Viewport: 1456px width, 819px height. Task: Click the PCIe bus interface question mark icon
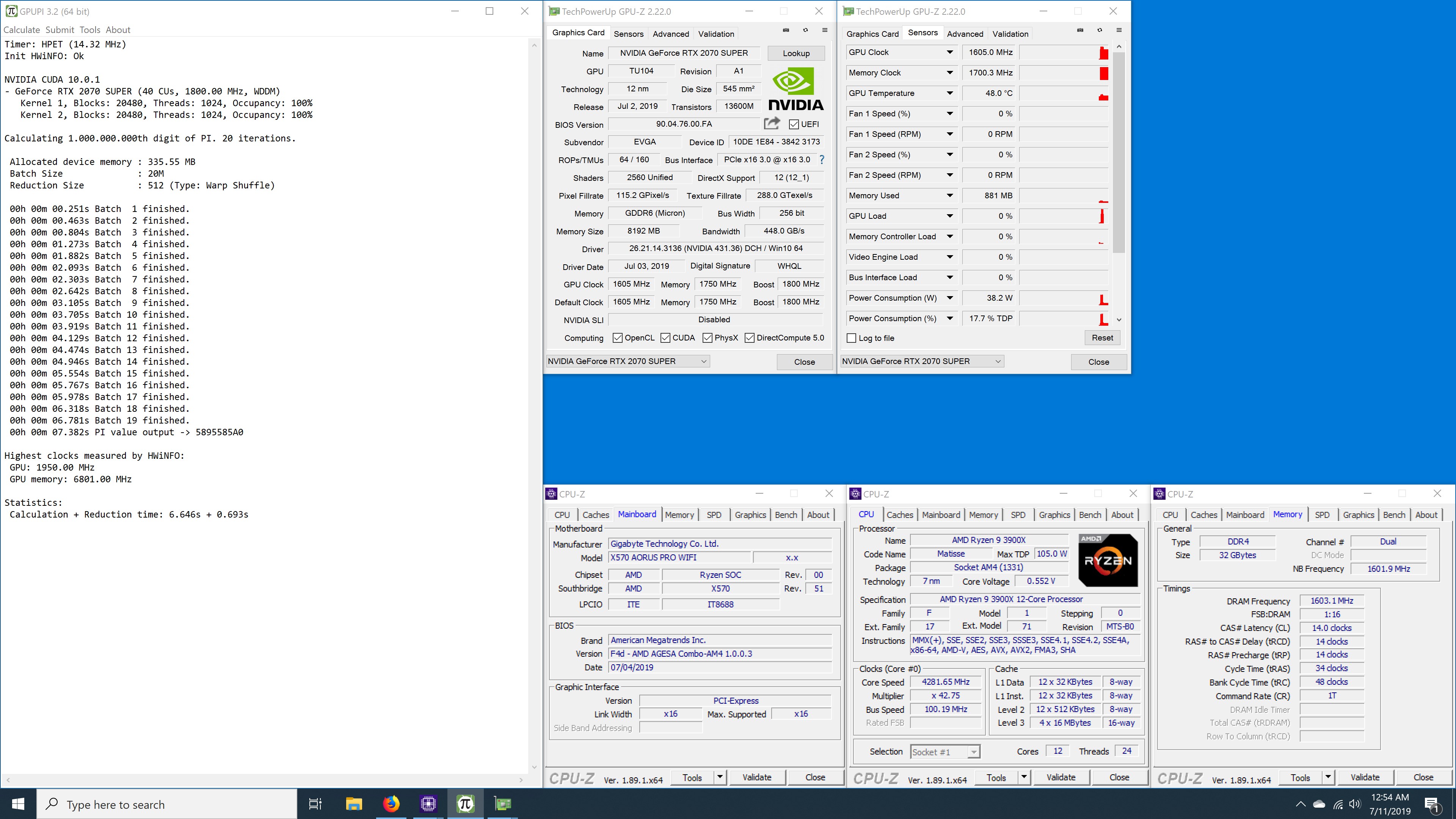(822, 160)
